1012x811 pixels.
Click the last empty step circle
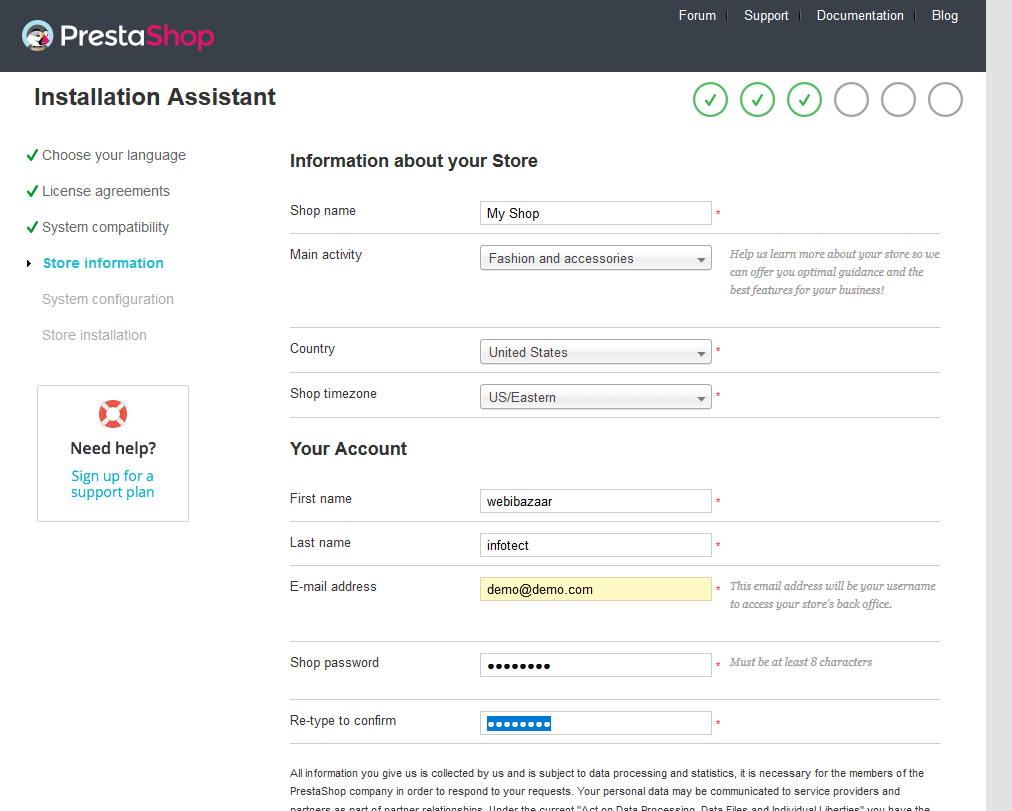945,100
